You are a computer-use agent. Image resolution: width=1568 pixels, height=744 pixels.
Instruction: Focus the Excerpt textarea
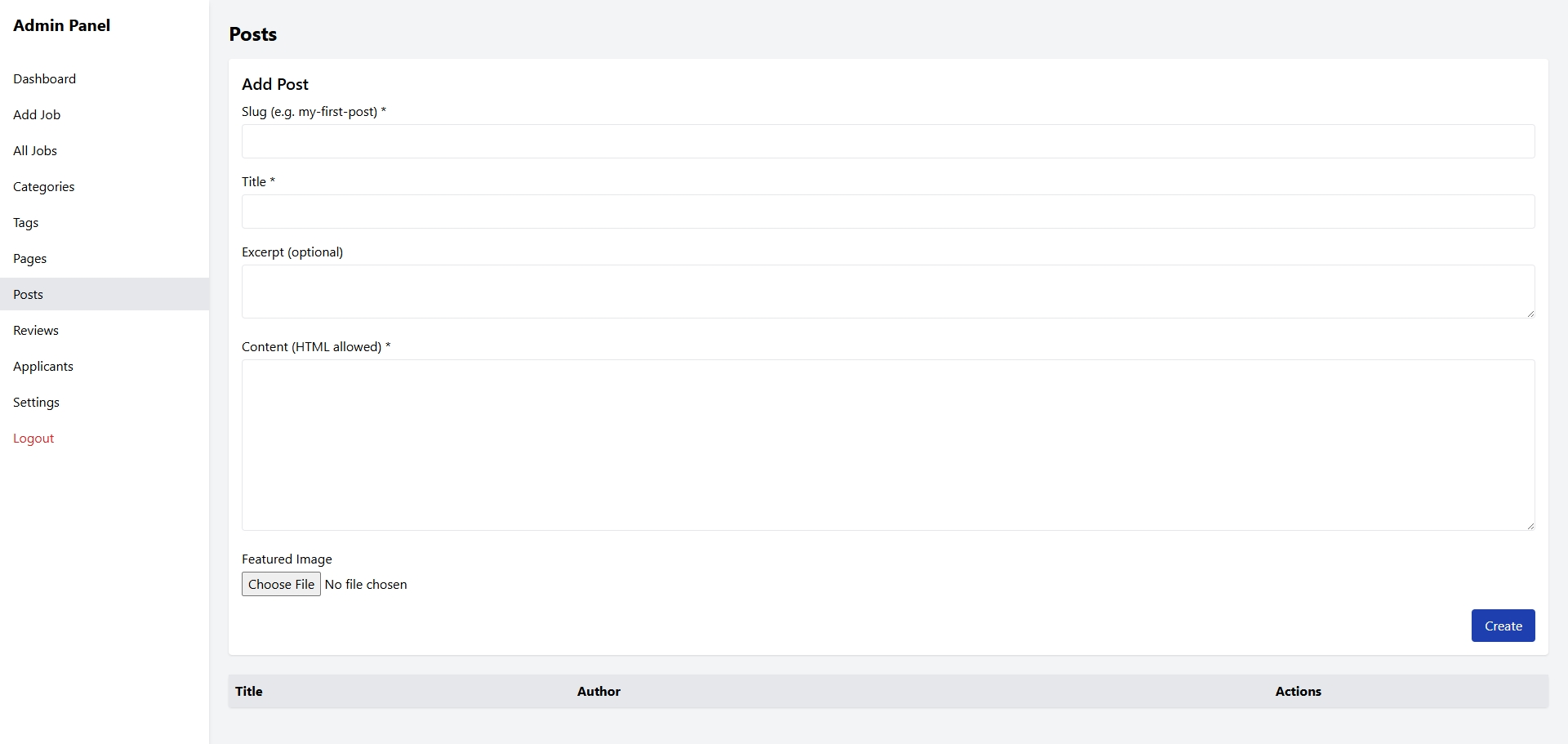click(888, 291)
